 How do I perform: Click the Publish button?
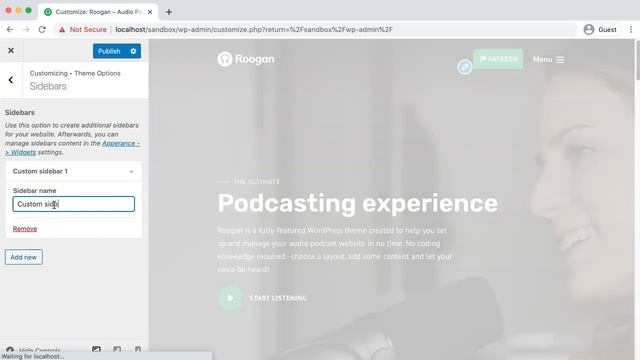click(x=109, y=51)
